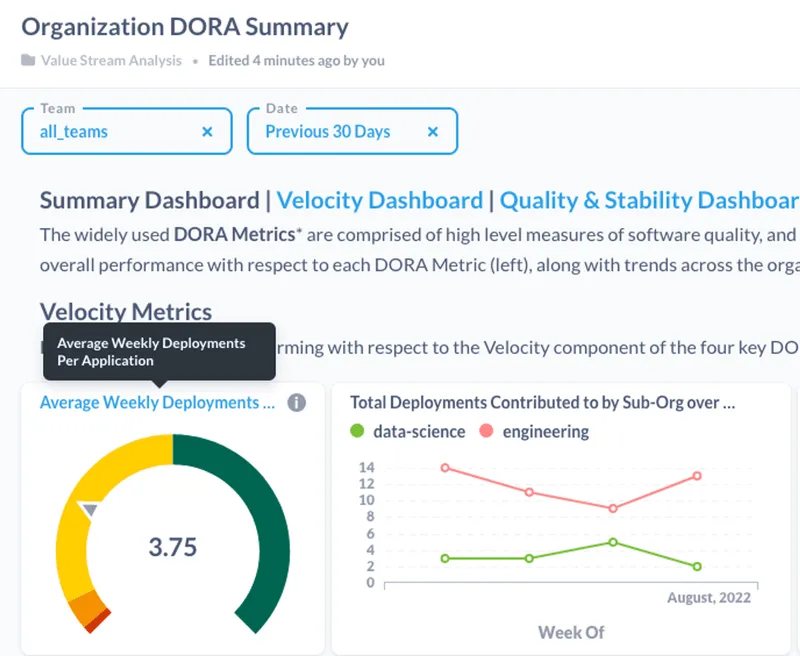800x656 pixels.
Task: Click the Value Stream Analysis breadcrumb
Action: (x=111, y=60)
